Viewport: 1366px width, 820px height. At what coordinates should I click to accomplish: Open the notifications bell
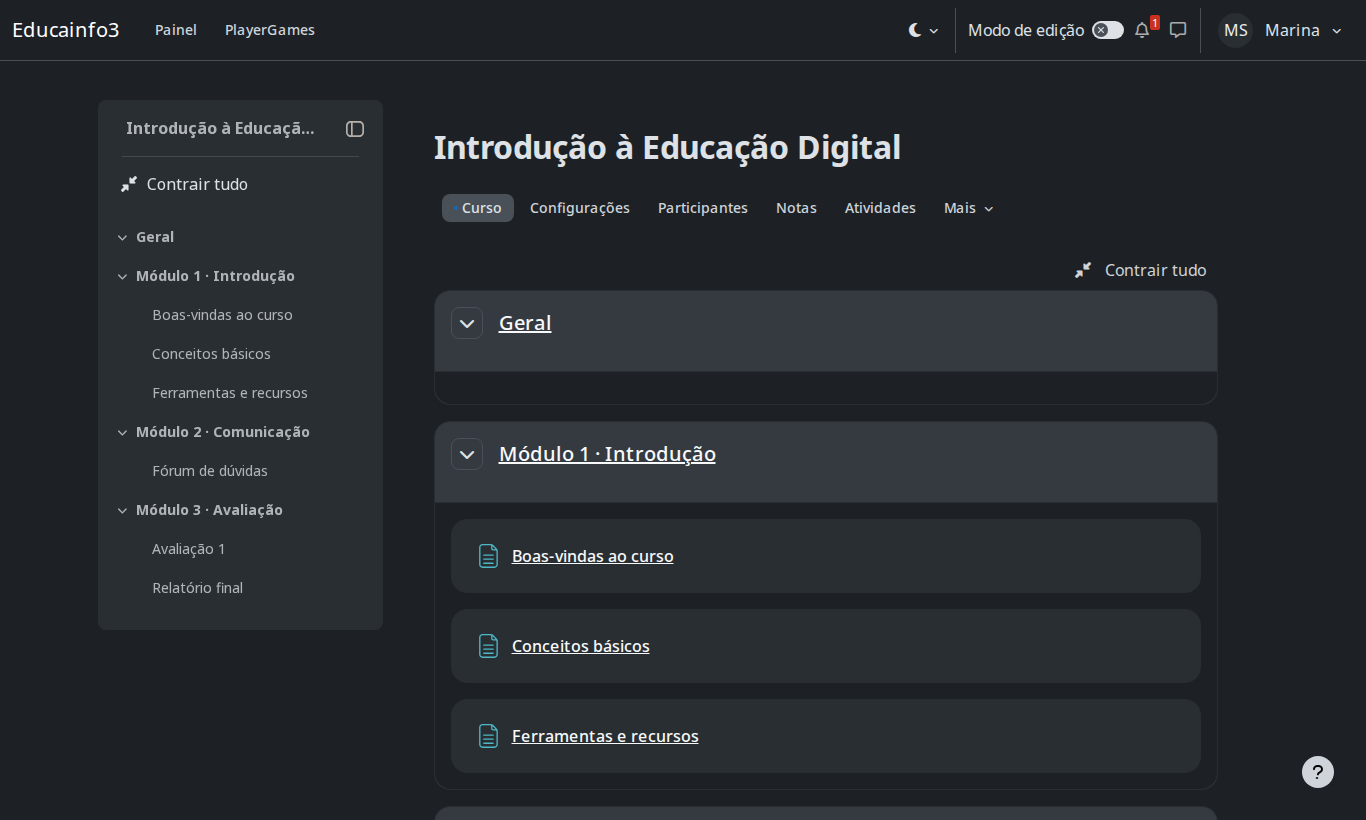coord(1142,30)
